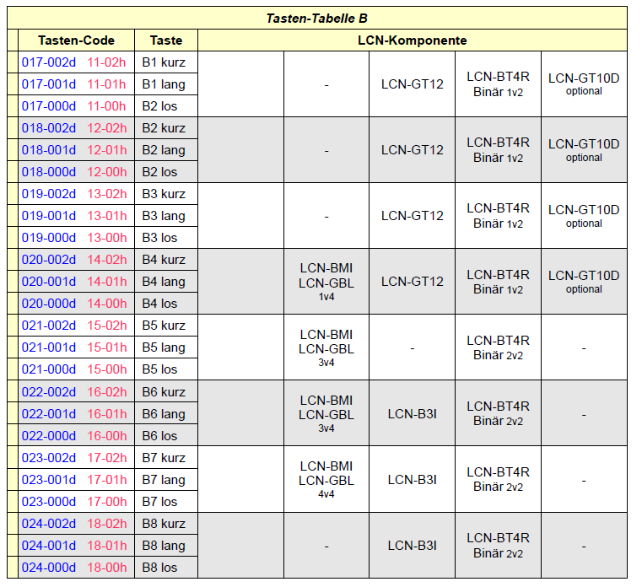Select the LCN-BMI LCN-GBL 1v4 cell
642x587 pixels.
click(326, 282)
